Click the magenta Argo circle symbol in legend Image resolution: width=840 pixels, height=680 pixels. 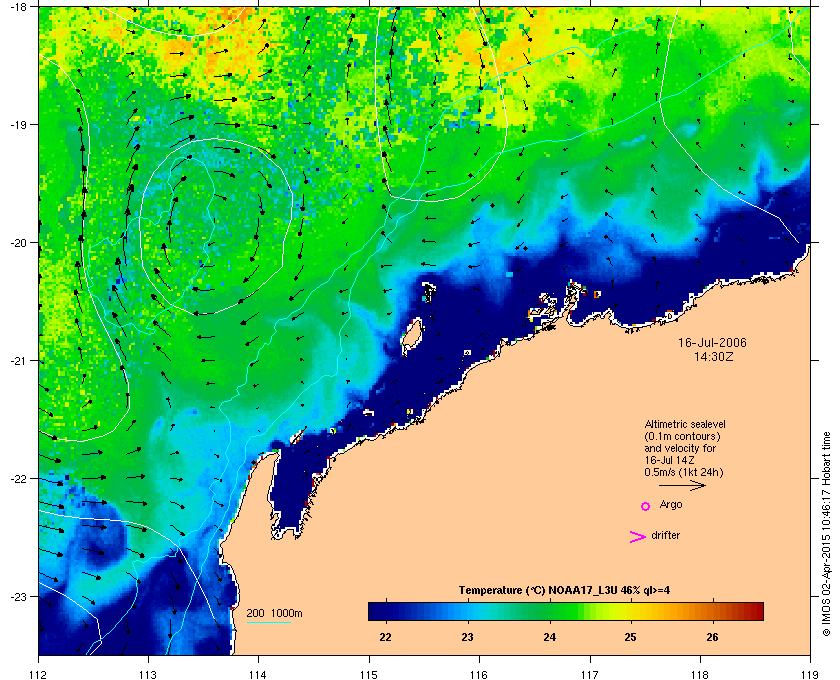(x=646, y=506)
